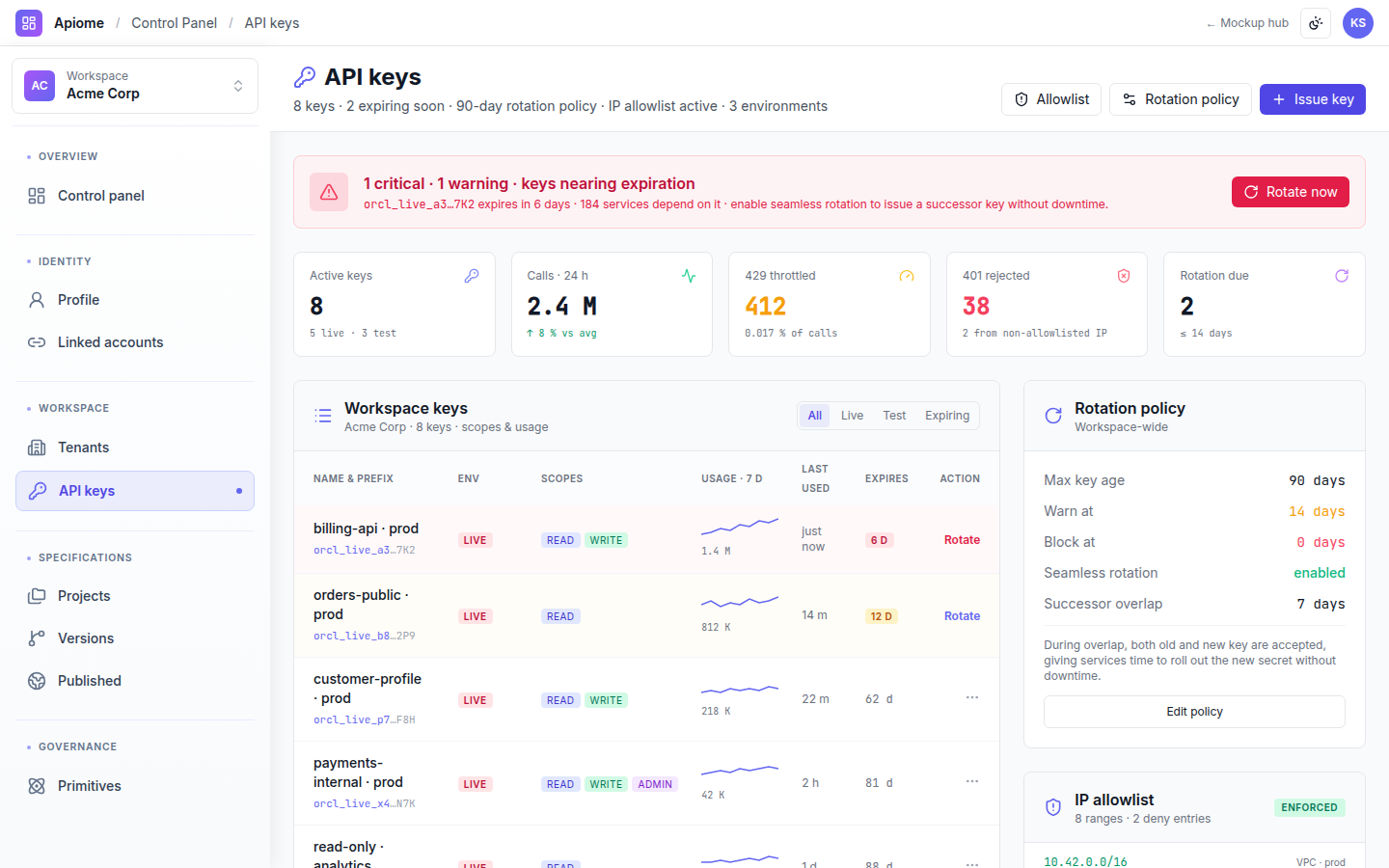This screenshot has height=868, width=1389.
Task: Click the Linked accounts link icon
Action: pos(37,342)
